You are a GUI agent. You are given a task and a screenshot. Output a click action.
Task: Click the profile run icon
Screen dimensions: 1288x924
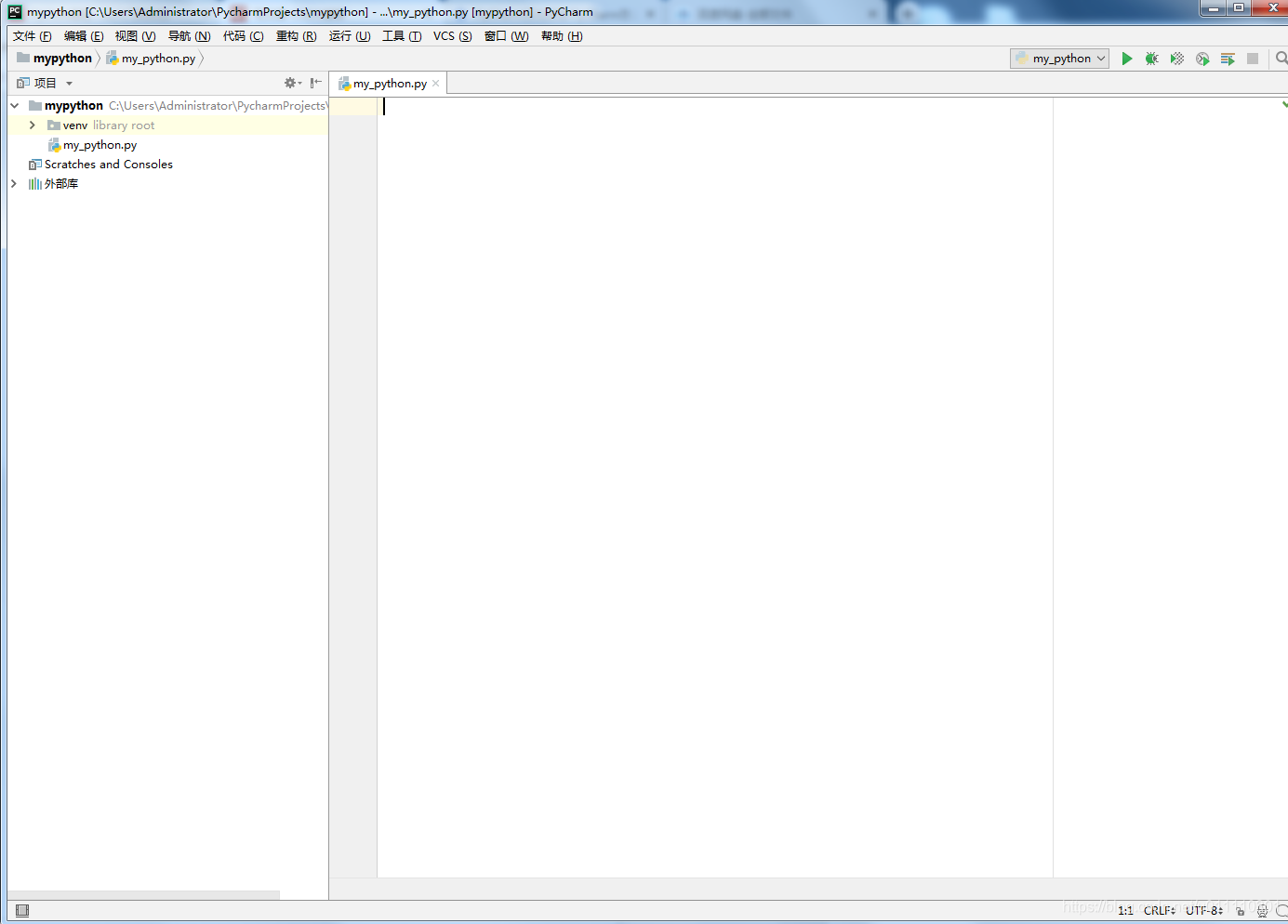(1202, 59)
